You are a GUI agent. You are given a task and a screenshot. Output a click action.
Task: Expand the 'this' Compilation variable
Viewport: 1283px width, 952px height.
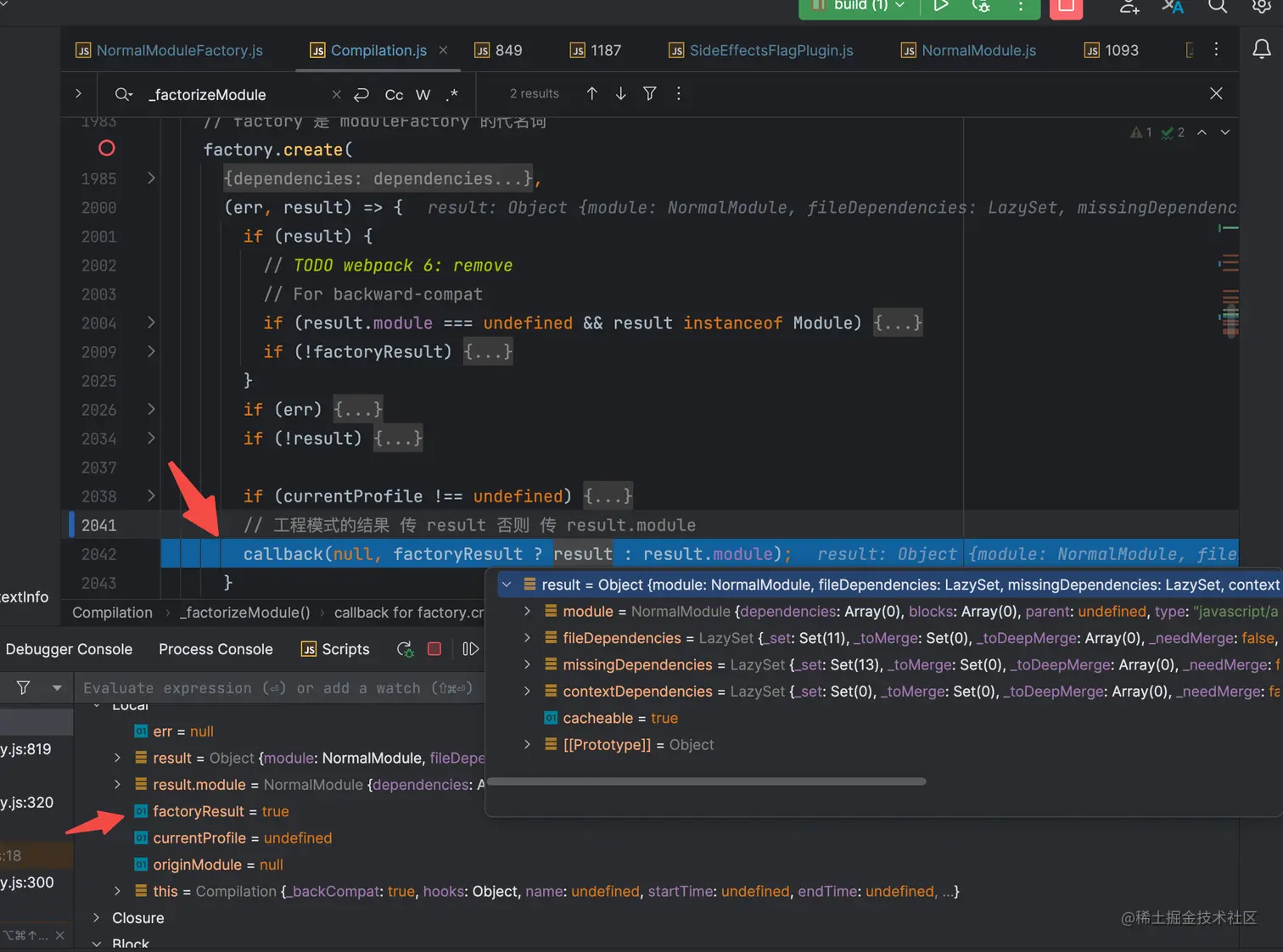(117, 891)
